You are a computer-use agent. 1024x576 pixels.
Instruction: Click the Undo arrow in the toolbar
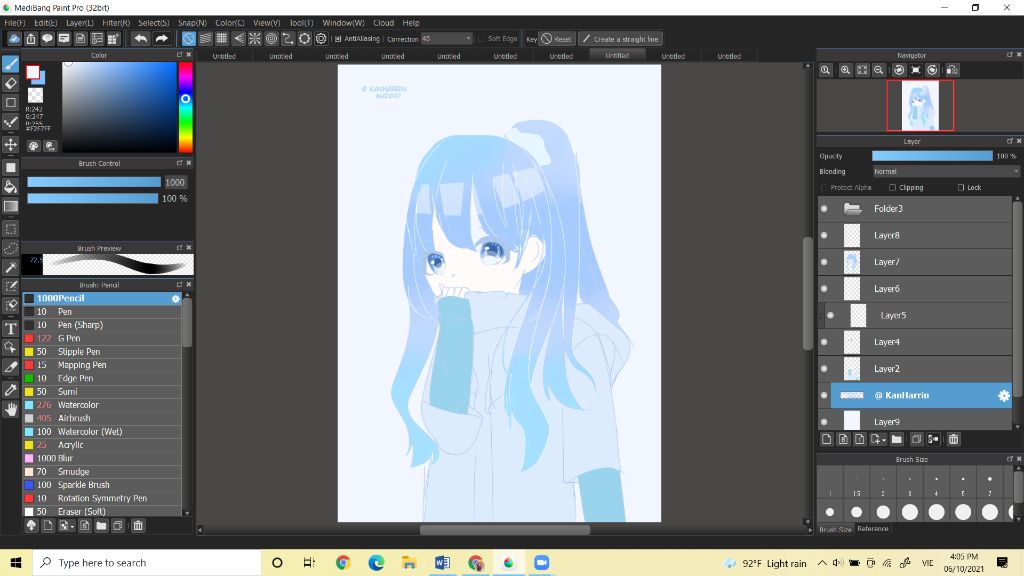pos(140,39)
